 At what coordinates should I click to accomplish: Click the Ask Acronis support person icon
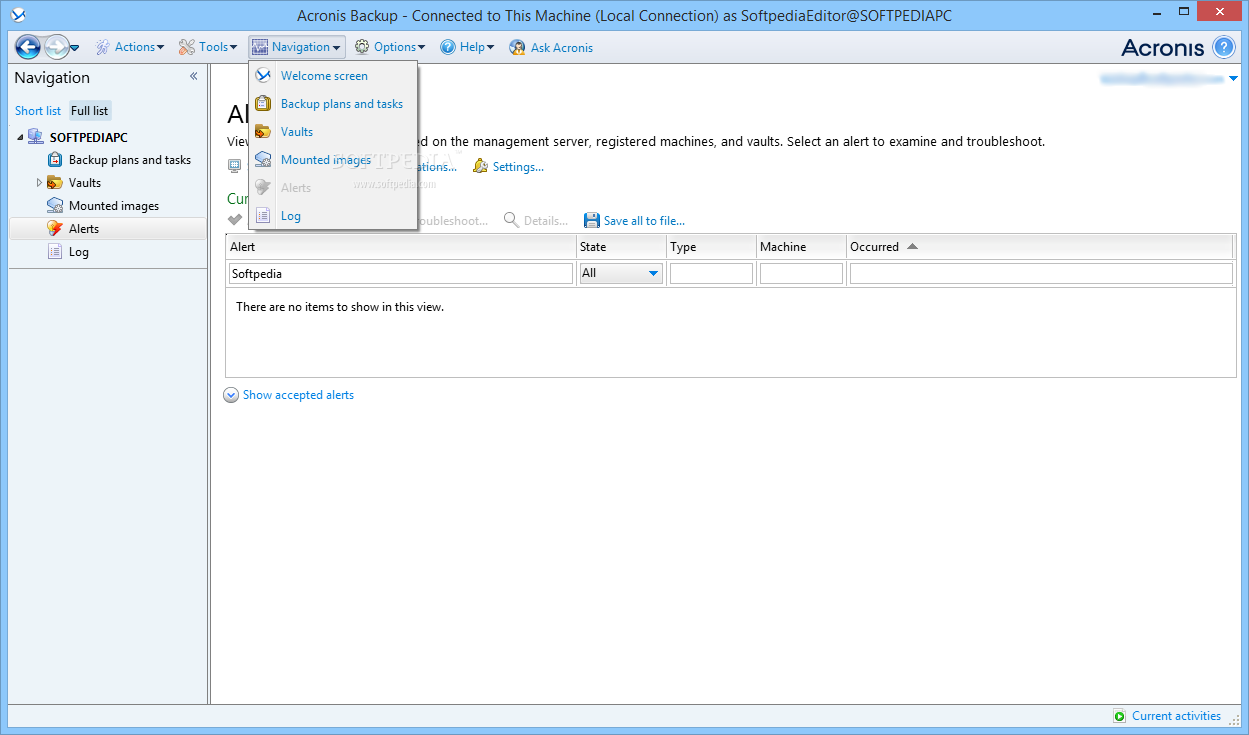click(517, 47)
